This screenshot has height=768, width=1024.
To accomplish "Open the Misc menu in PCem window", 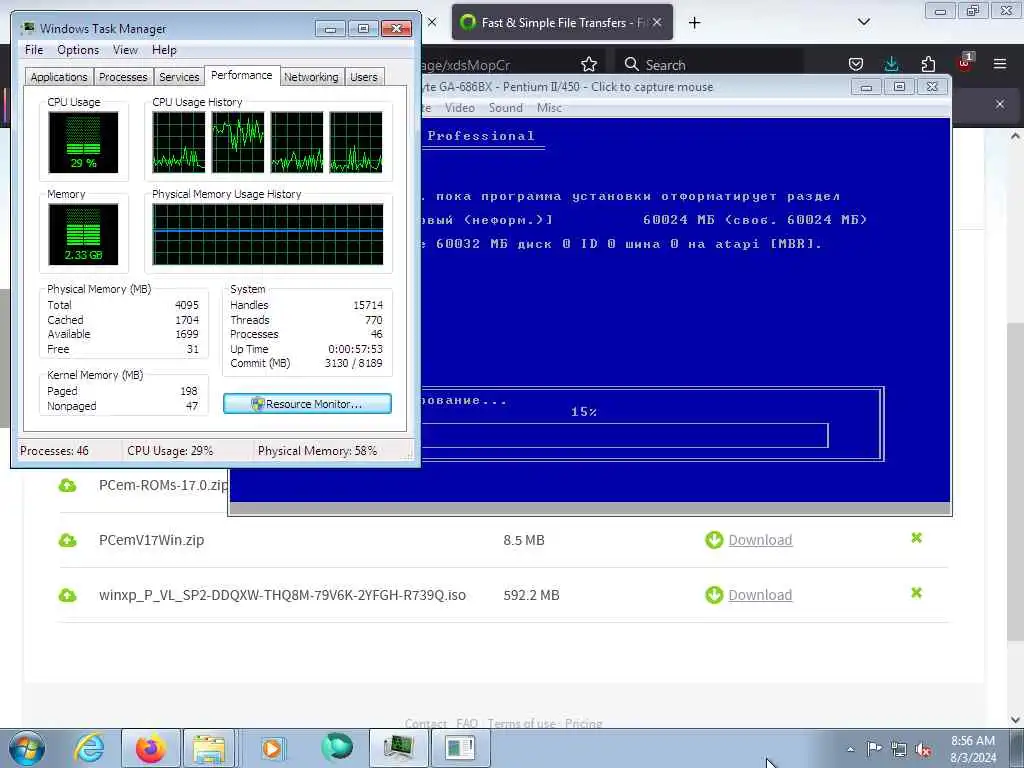I will point(549,108).
